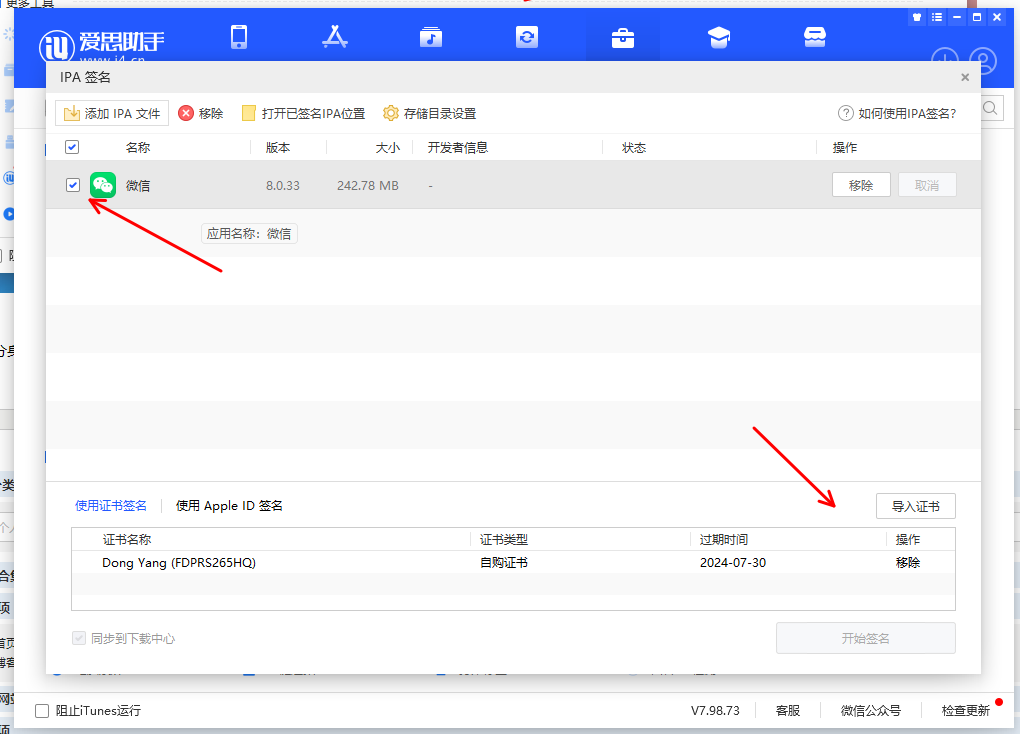1020x734 pixels.
Task: Open the list menu icon in title bar
Action: 937,18
